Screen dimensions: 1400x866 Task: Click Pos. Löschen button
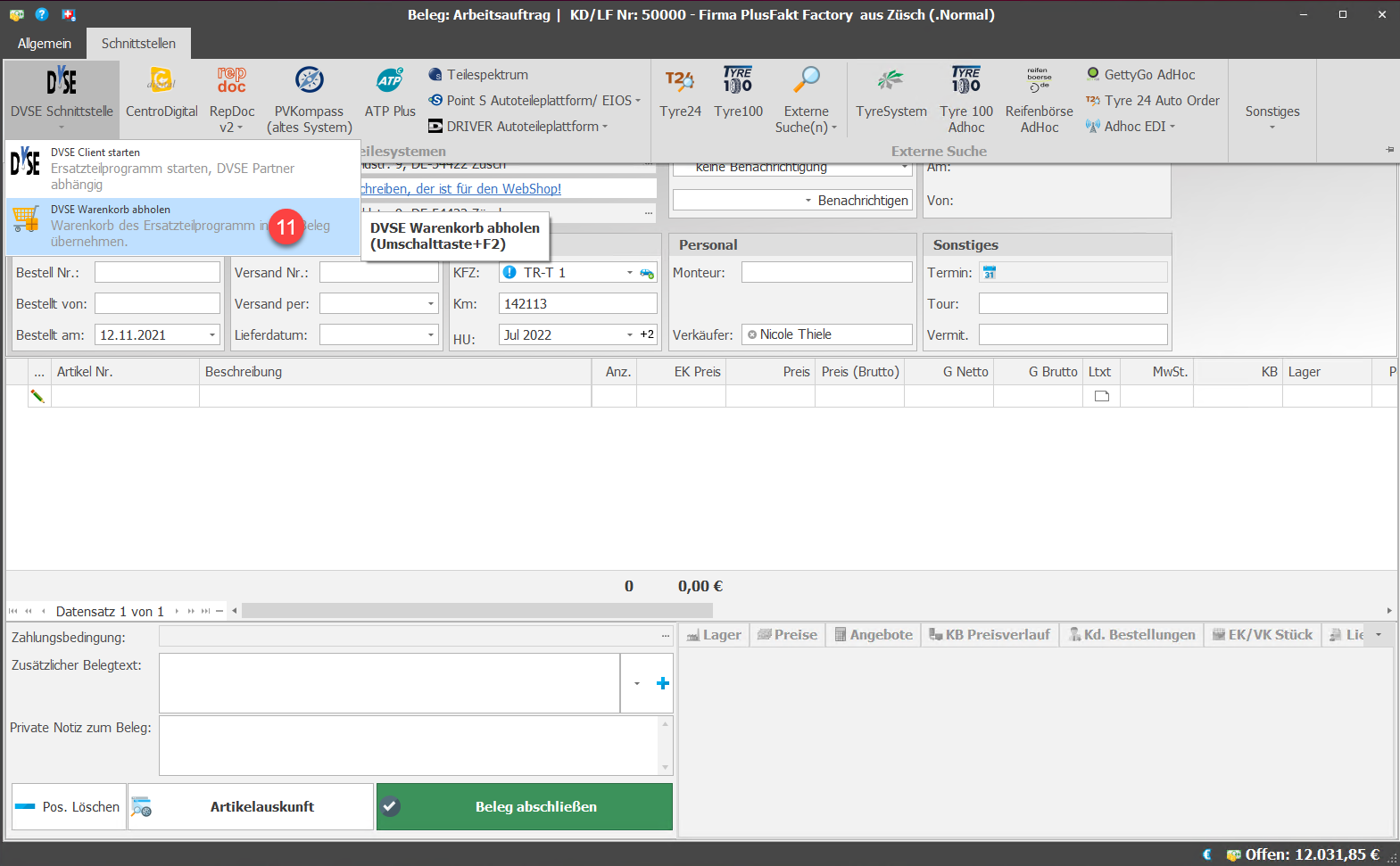click(x=69, y=806)
